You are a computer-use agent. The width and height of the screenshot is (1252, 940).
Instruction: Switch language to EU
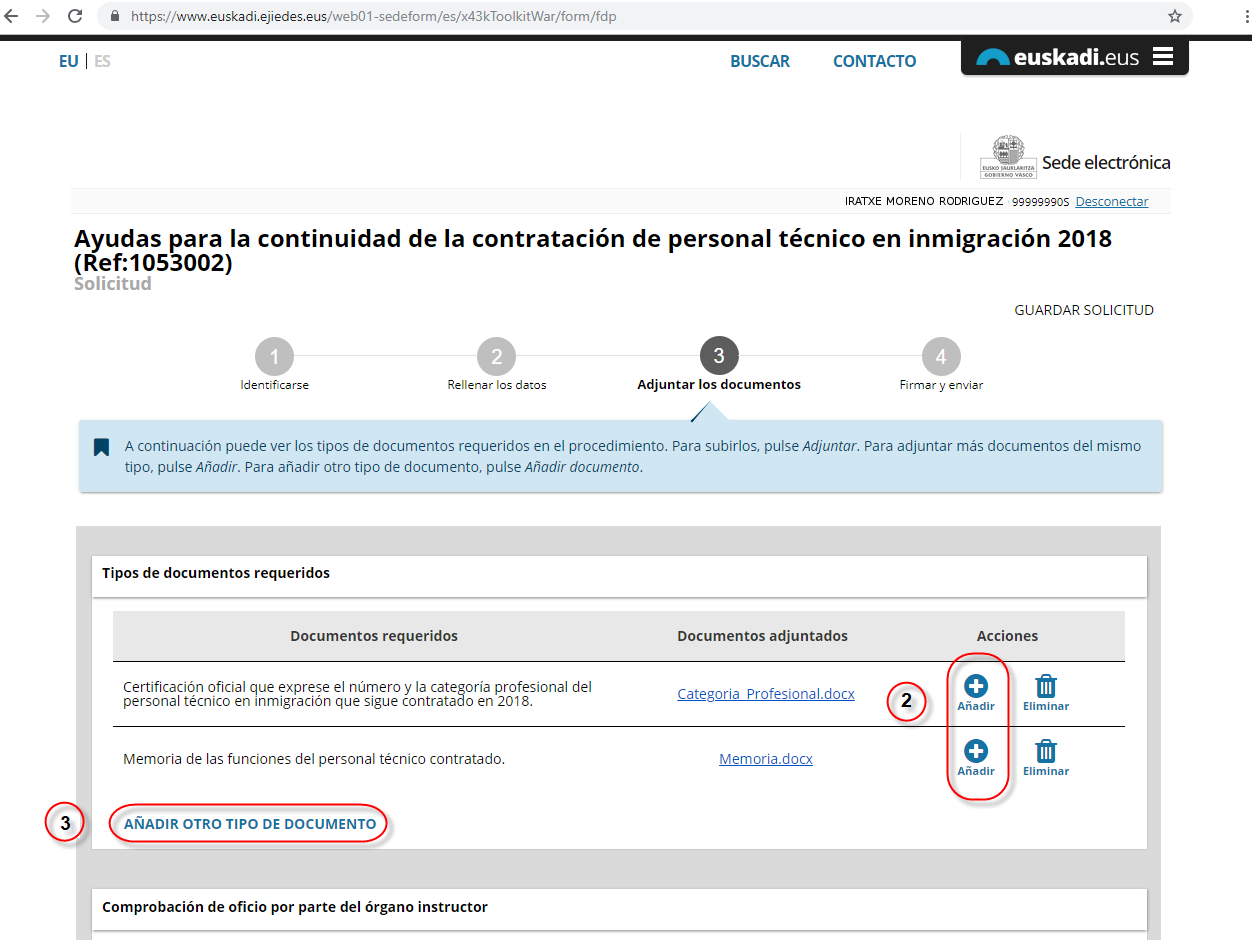[x=68, y=61]
